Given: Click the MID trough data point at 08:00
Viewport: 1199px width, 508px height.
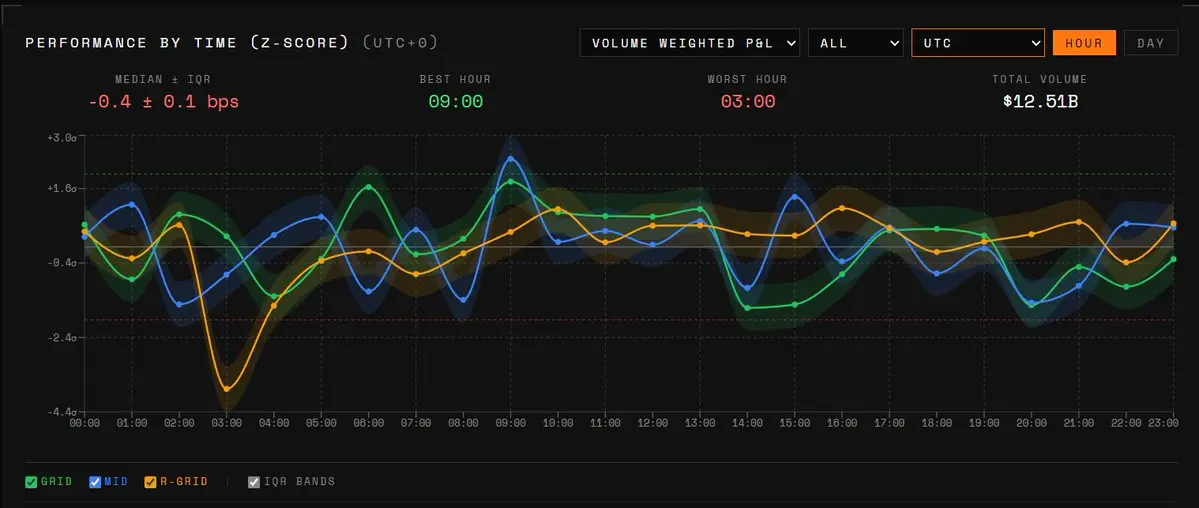Looking at the screenshot, I should point(463,300).
